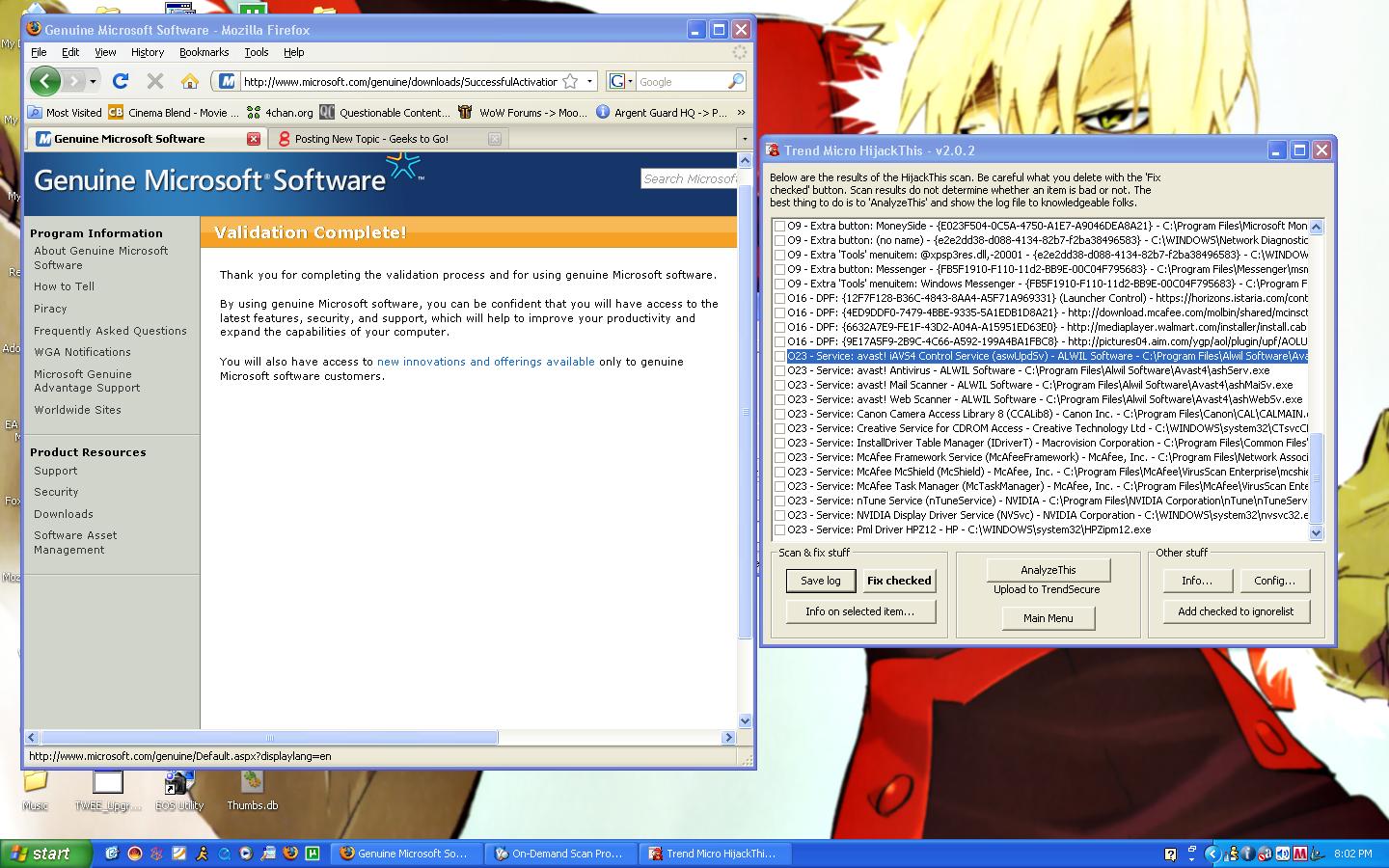Tick the O16 DPF Launcher Control entry
The image size is (1389, 868).
(x=779, y=299)
